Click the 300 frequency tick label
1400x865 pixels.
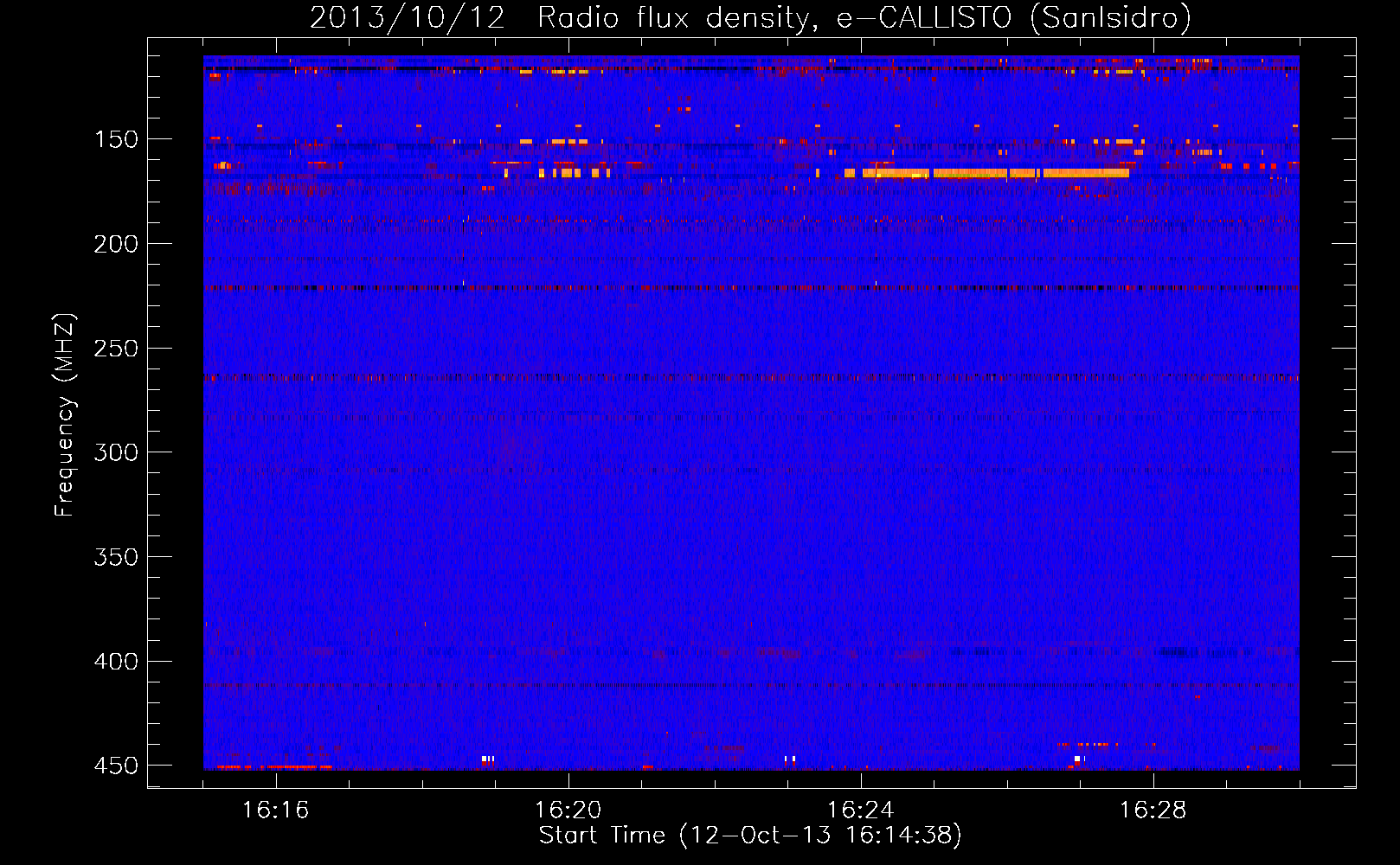pyautogui.click(x=116, y=452)
